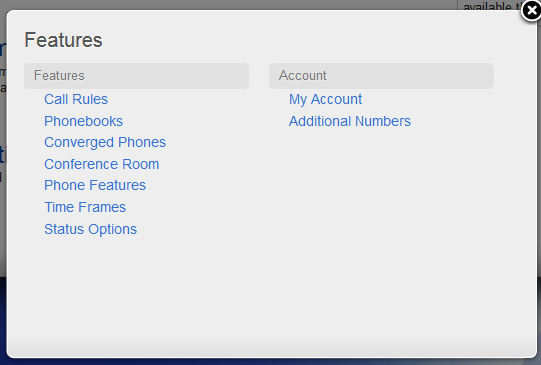Click the gray Account section header bar
Viewport: 541px width, 365px height.
(381, 76)
